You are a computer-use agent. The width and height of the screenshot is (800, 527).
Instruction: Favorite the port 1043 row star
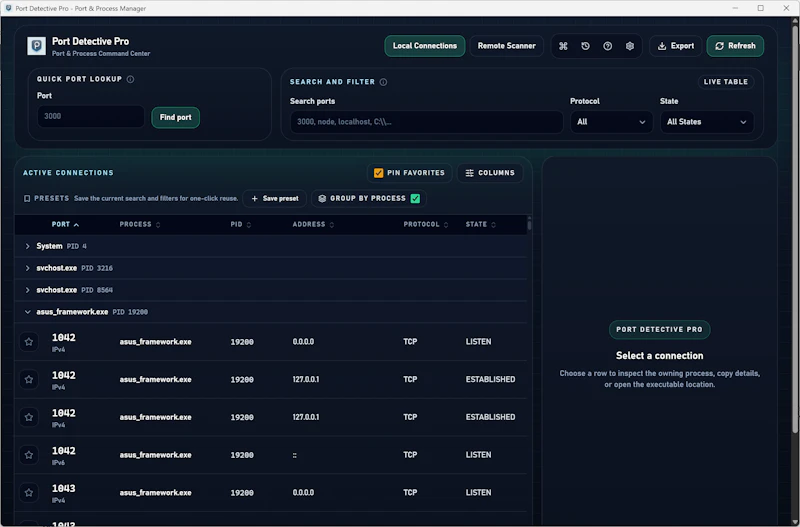(x=29, y=493)
